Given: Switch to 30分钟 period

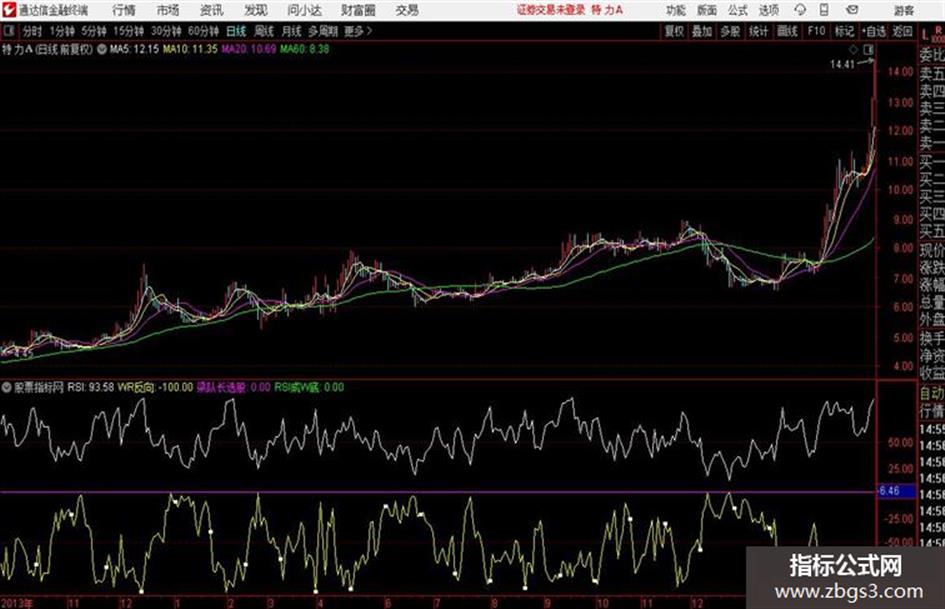Looking at the screenshot, I should coord(166,31).
